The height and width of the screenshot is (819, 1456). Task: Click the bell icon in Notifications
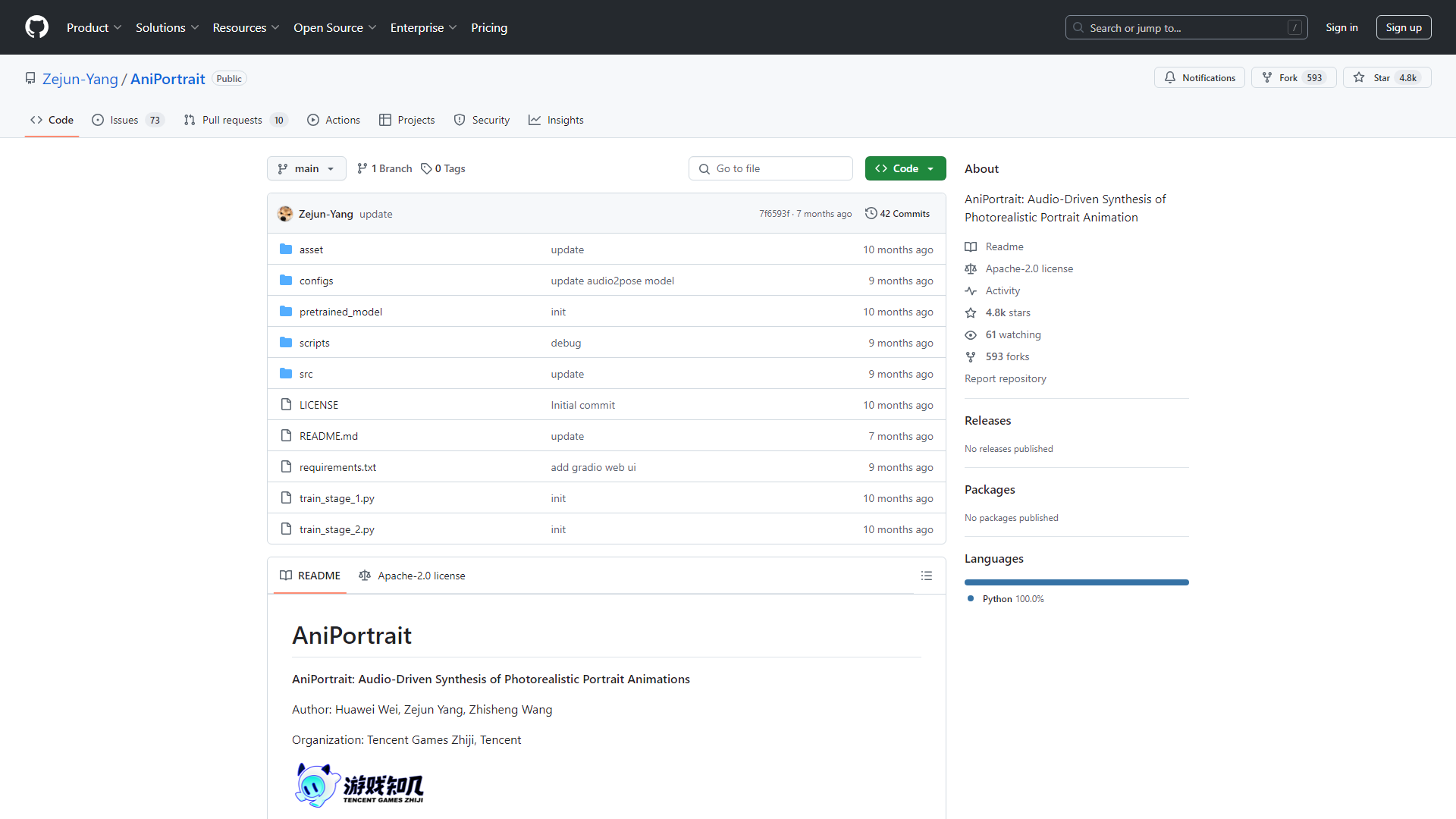pyautogui.click(x=1170, y=78)
